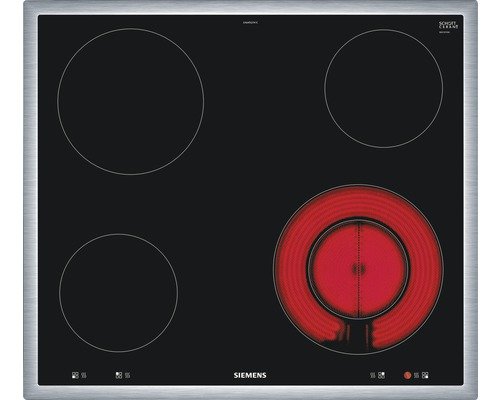Click the heat-level symbol beside the far-left marker

pyautogui.click(x=84, y=375)
